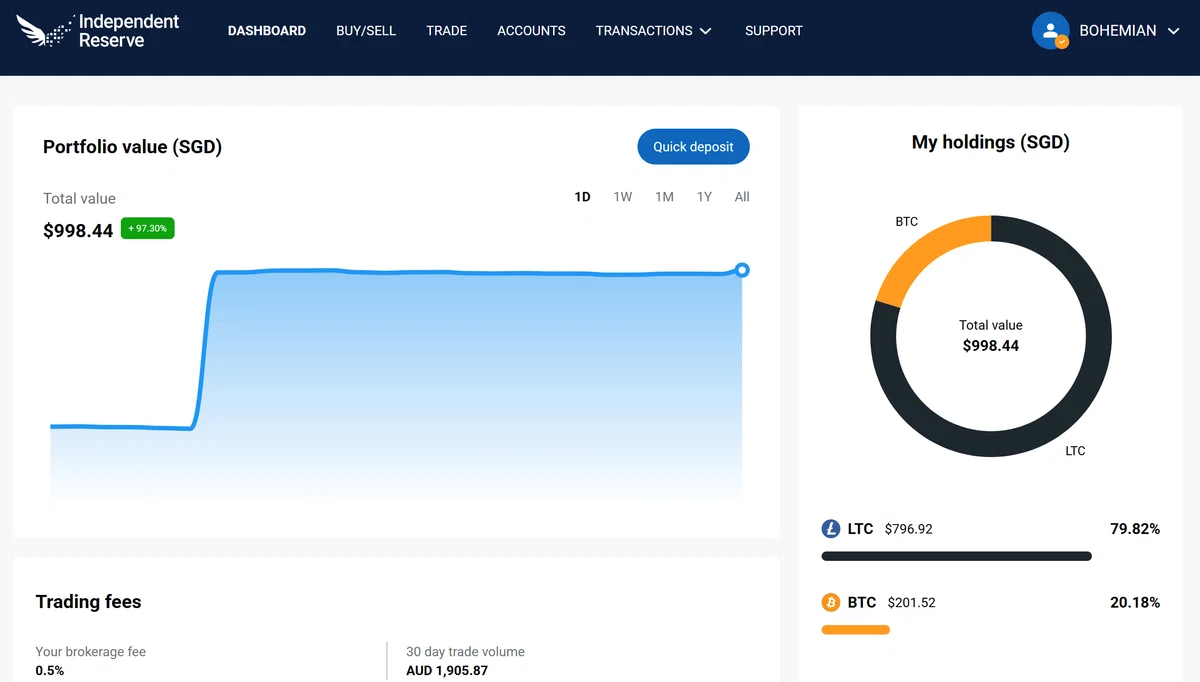Select the 1D chart range

[583, 197]
